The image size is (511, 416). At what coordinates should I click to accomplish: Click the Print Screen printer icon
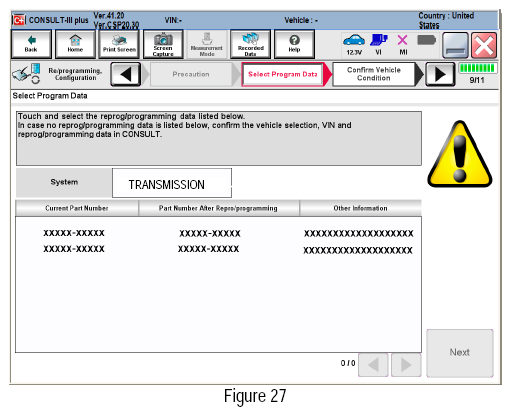[119, 44]
